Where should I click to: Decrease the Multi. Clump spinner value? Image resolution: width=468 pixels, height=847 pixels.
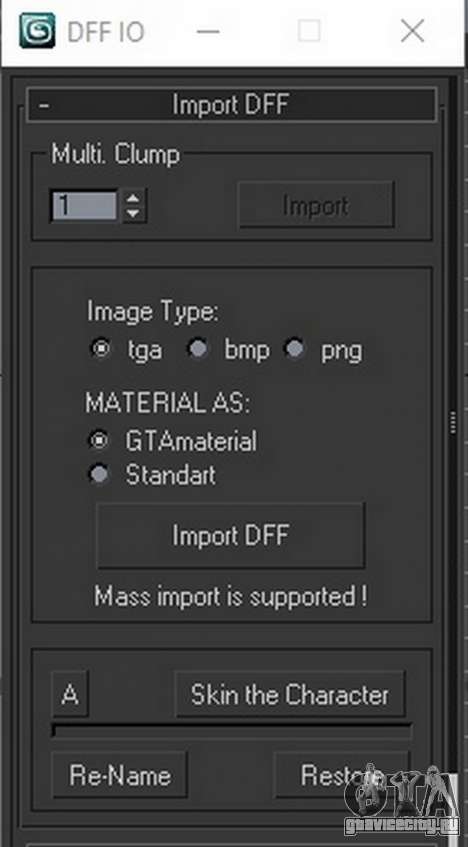[x=133, y=214]
